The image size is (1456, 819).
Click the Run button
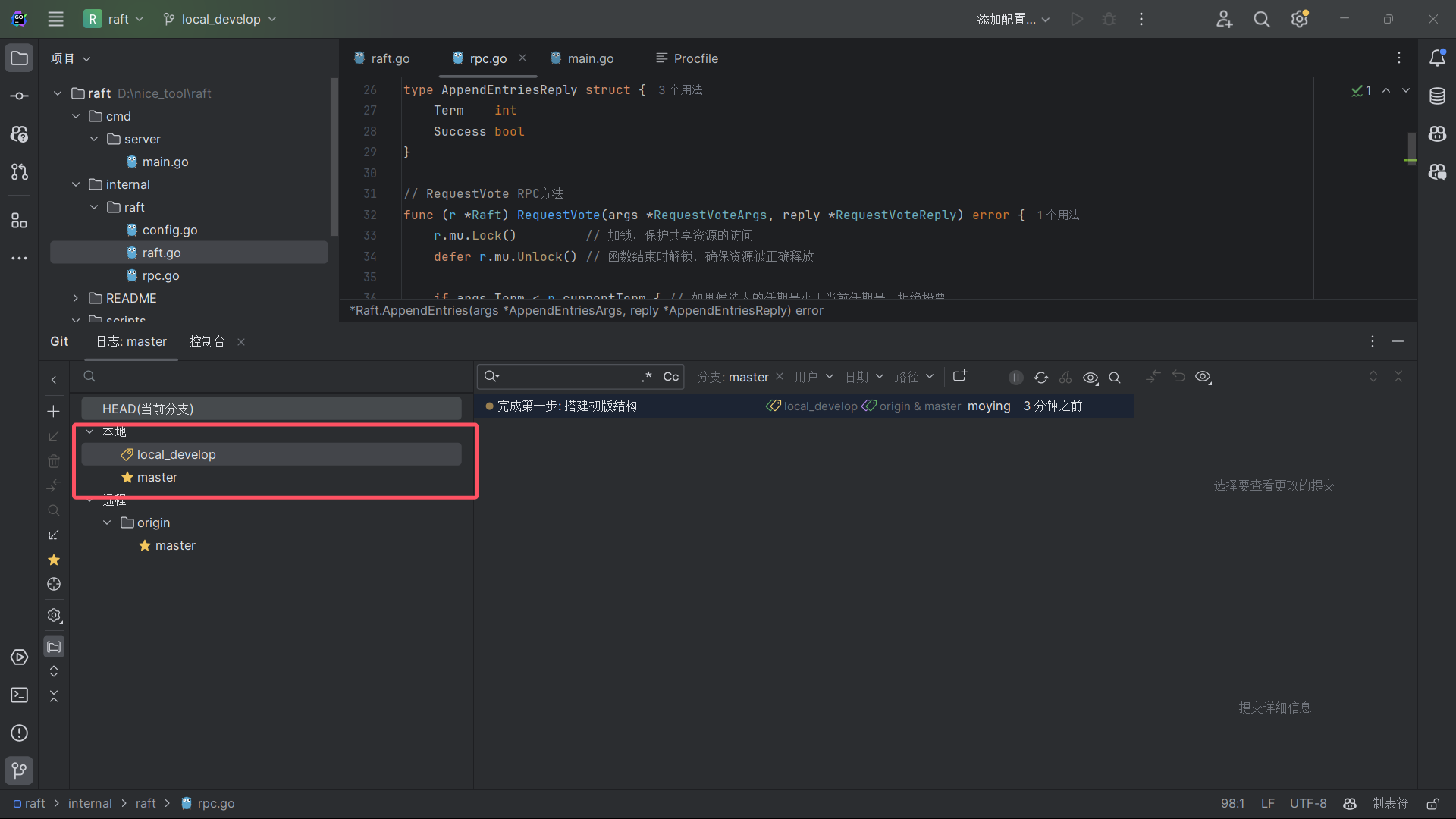pos(1077,19)
